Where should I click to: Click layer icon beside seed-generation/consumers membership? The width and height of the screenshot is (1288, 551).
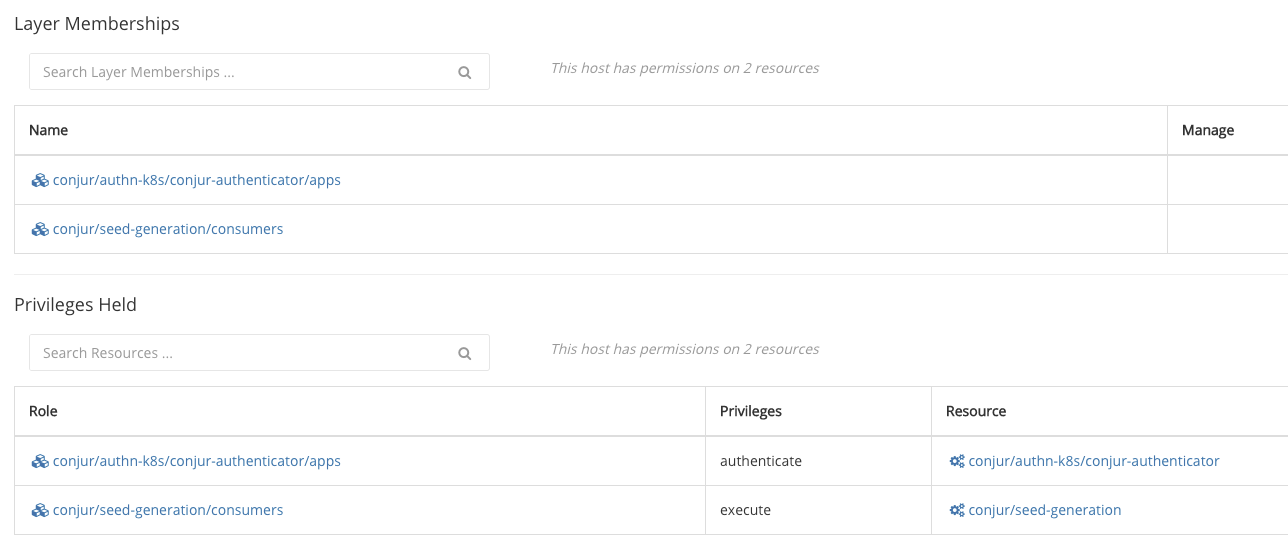40,229
